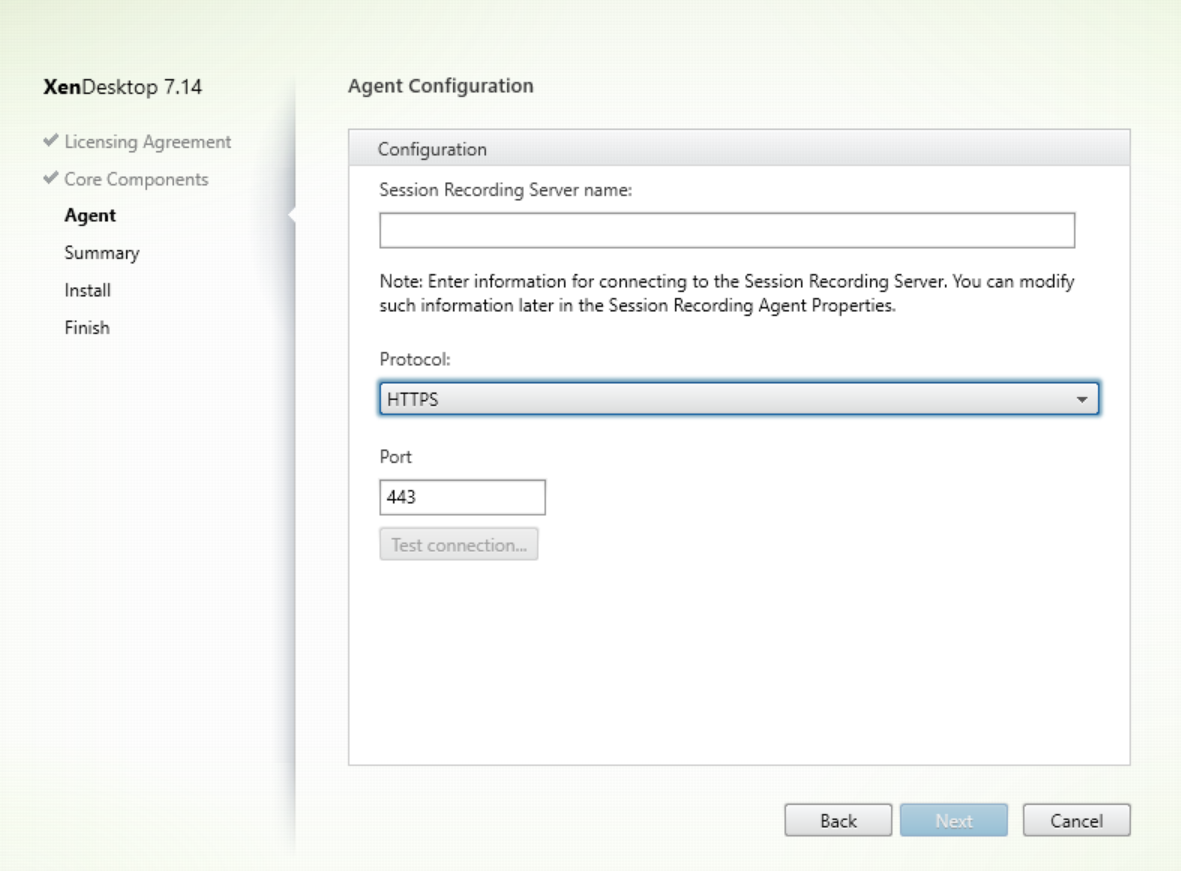
Task: Go Back to the previous page
Action: [838, 821]
